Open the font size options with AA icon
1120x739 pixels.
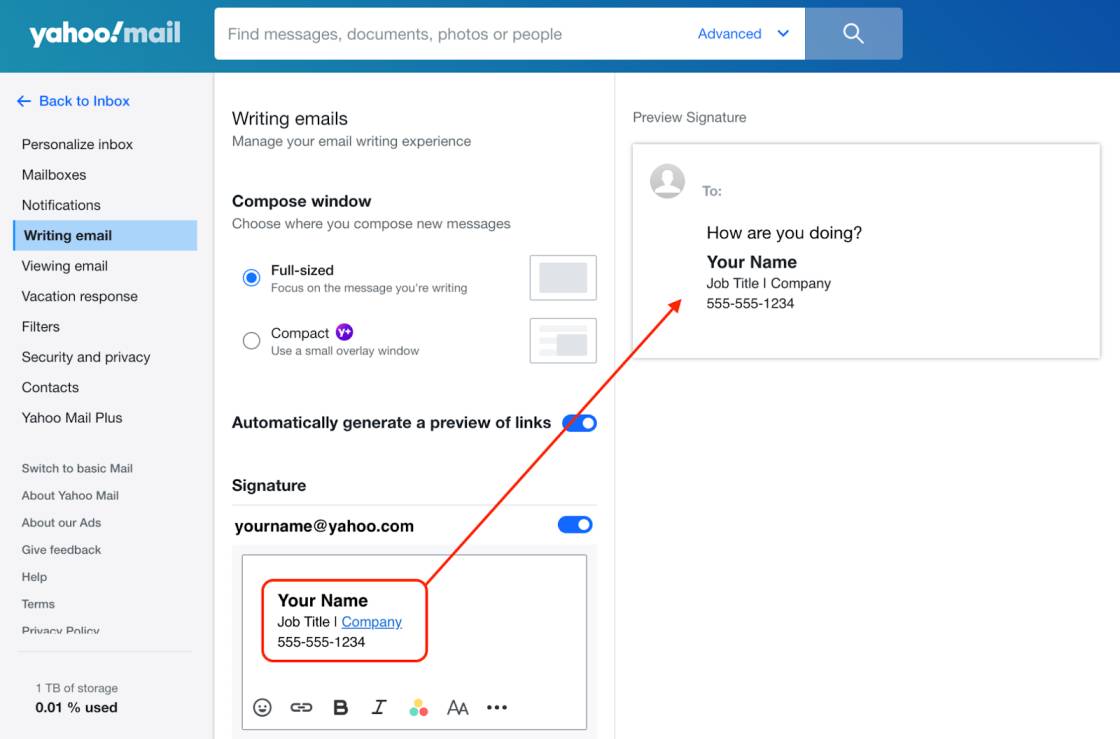(458, 707)
